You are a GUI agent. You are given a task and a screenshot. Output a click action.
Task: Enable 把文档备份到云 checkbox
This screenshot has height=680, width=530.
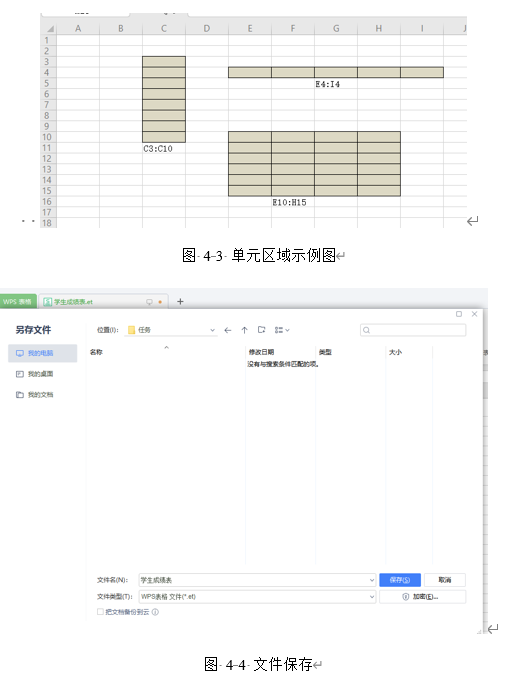(100, 611)
